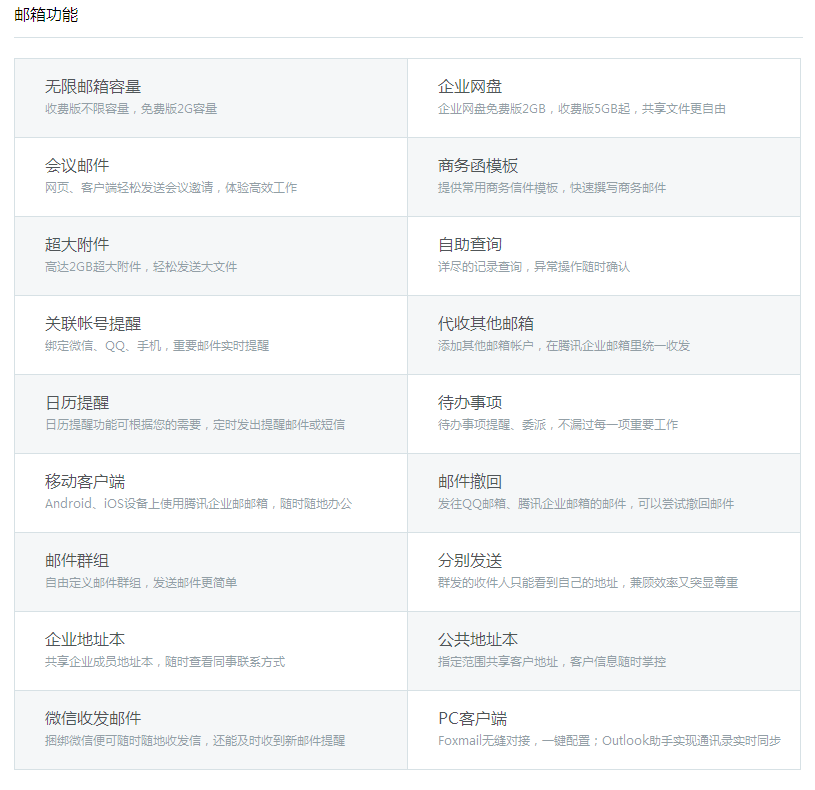Click the 邮箱功能 section header
Screen dimensions: 815x790
[46, 15]
